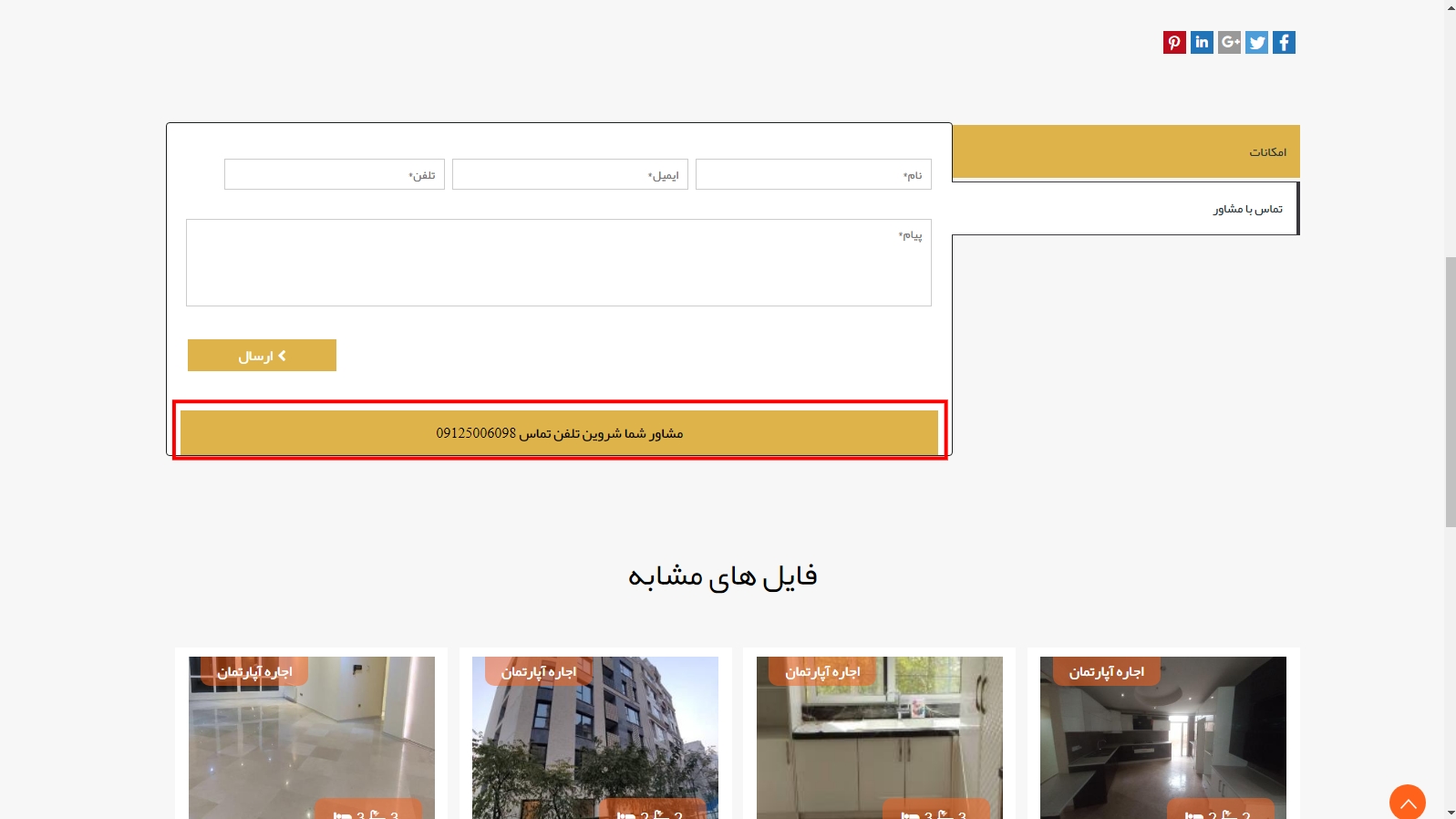Click the orange back-to-top arrow button
1456x819 pixels.
point(1408,803)
